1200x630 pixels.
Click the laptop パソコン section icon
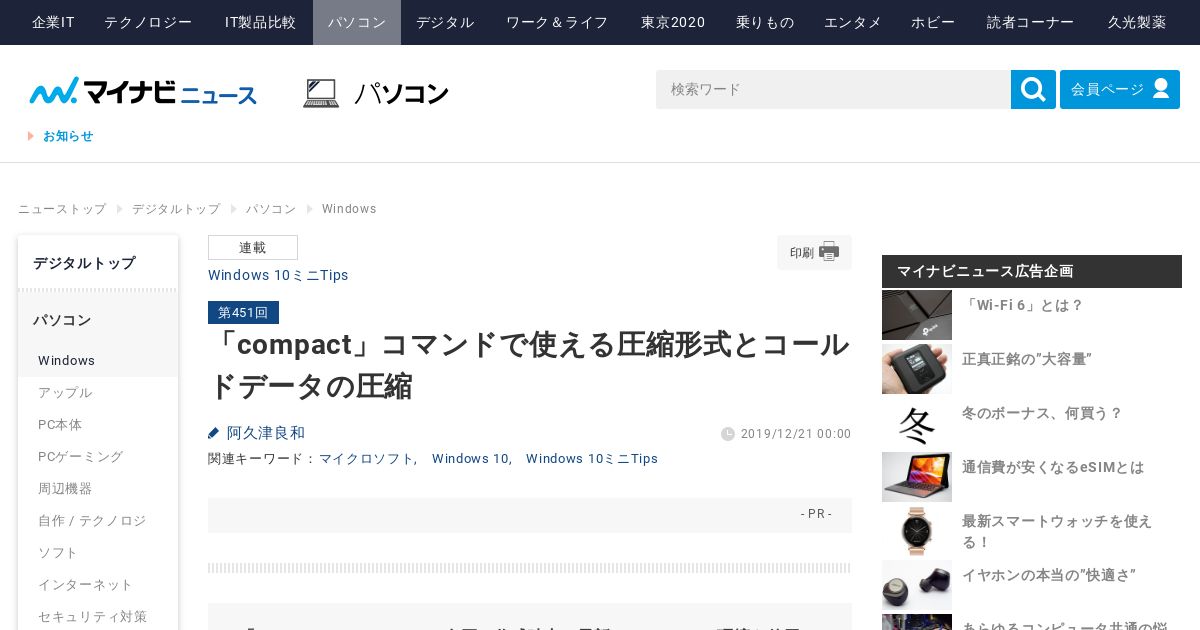(321, 93)
